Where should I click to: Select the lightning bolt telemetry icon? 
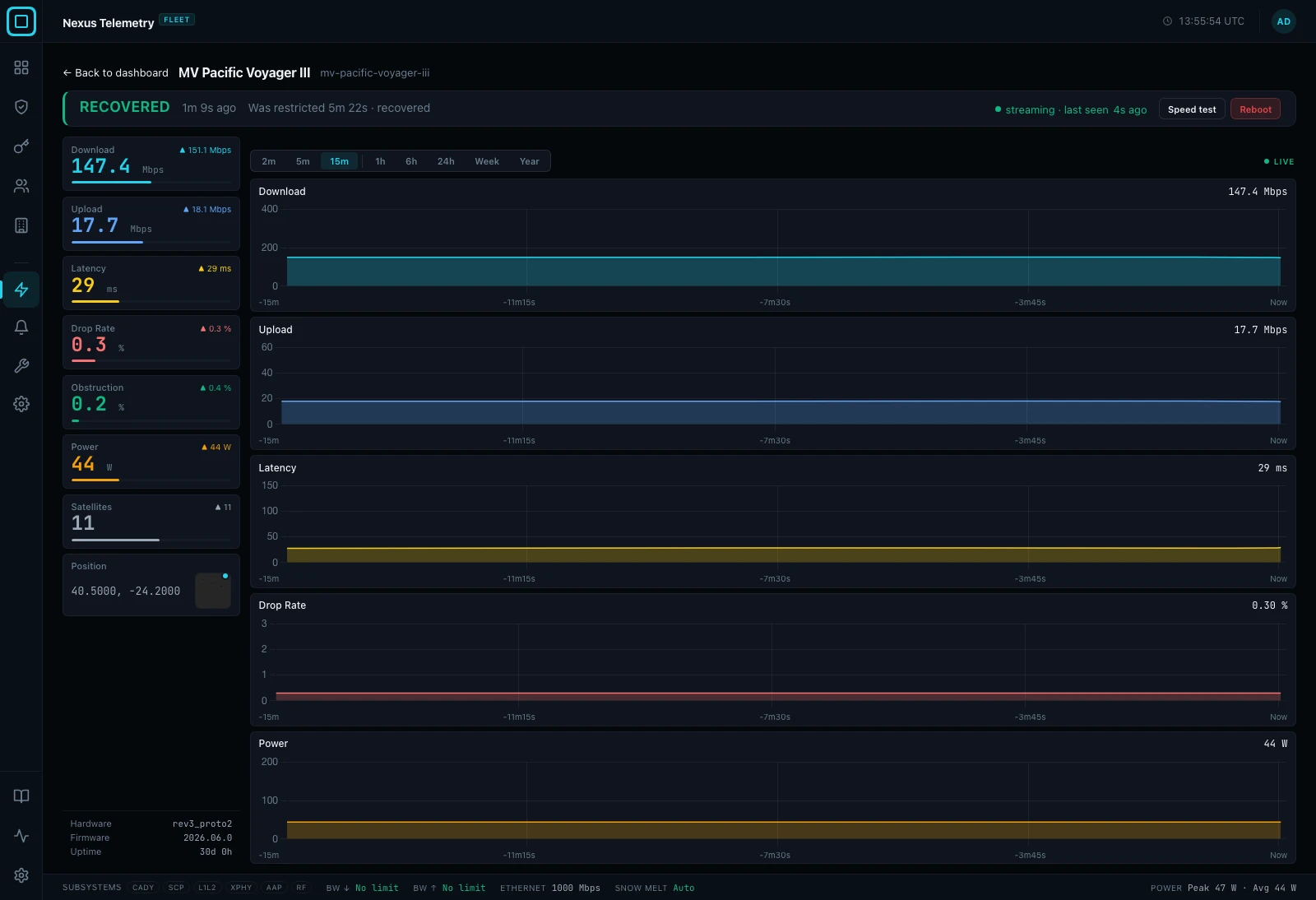point(21,290)
